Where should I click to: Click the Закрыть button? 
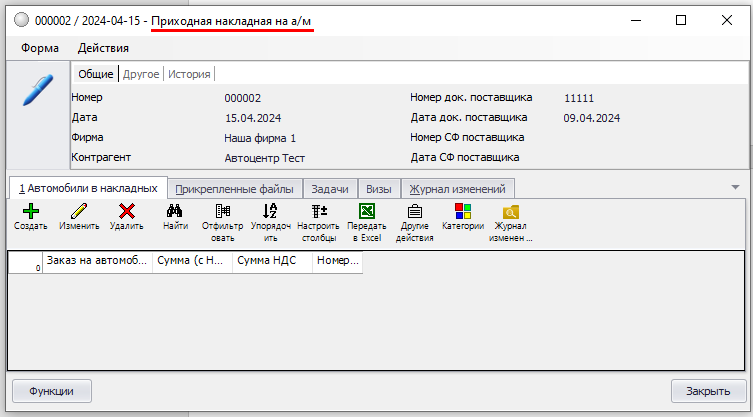click(707, 390)
